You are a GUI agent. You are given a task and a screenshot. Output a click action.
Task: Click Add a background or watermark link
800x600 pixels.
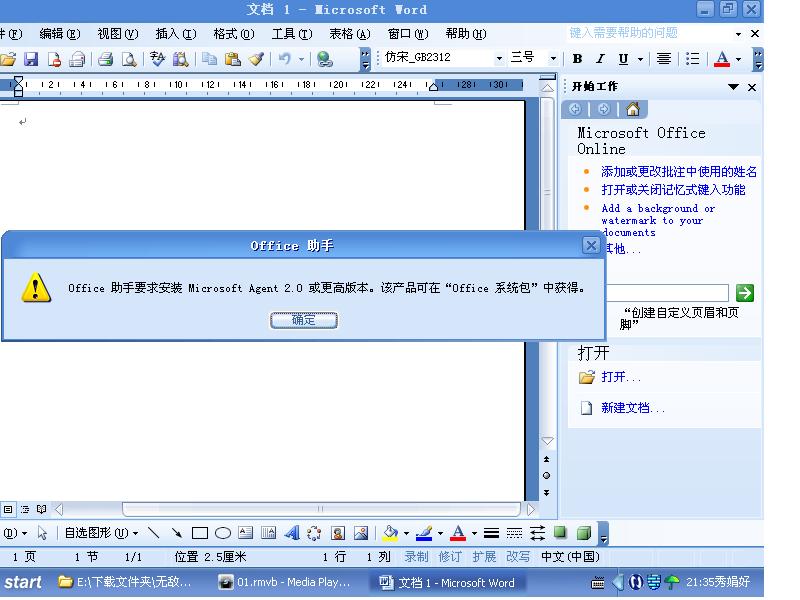coord(658,220)
